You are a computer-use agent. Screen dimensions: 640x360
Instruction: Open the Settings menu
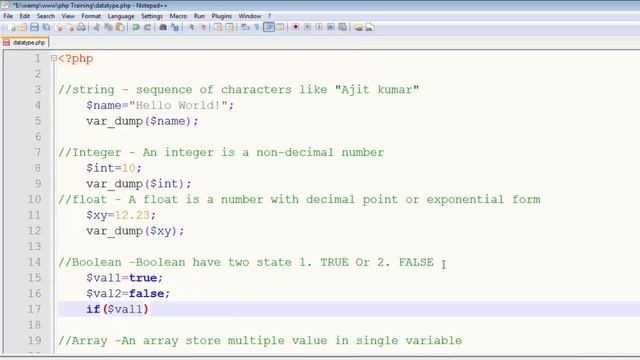[152, 16]
